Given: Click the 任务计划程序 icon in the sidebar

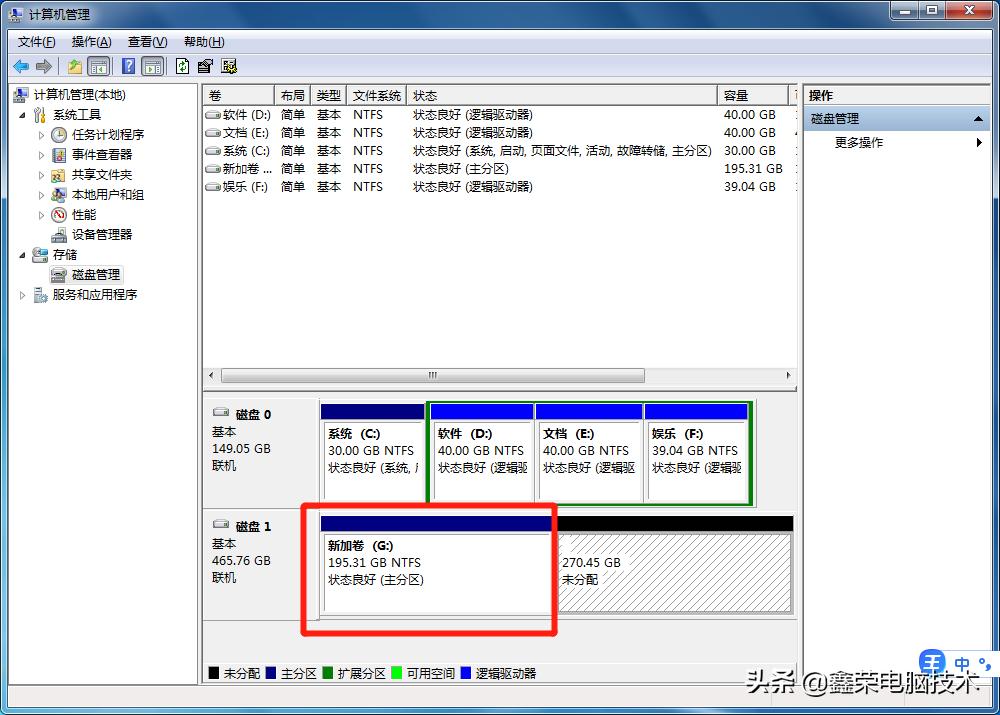Looking at the screenshot, I should pos(58,134).
